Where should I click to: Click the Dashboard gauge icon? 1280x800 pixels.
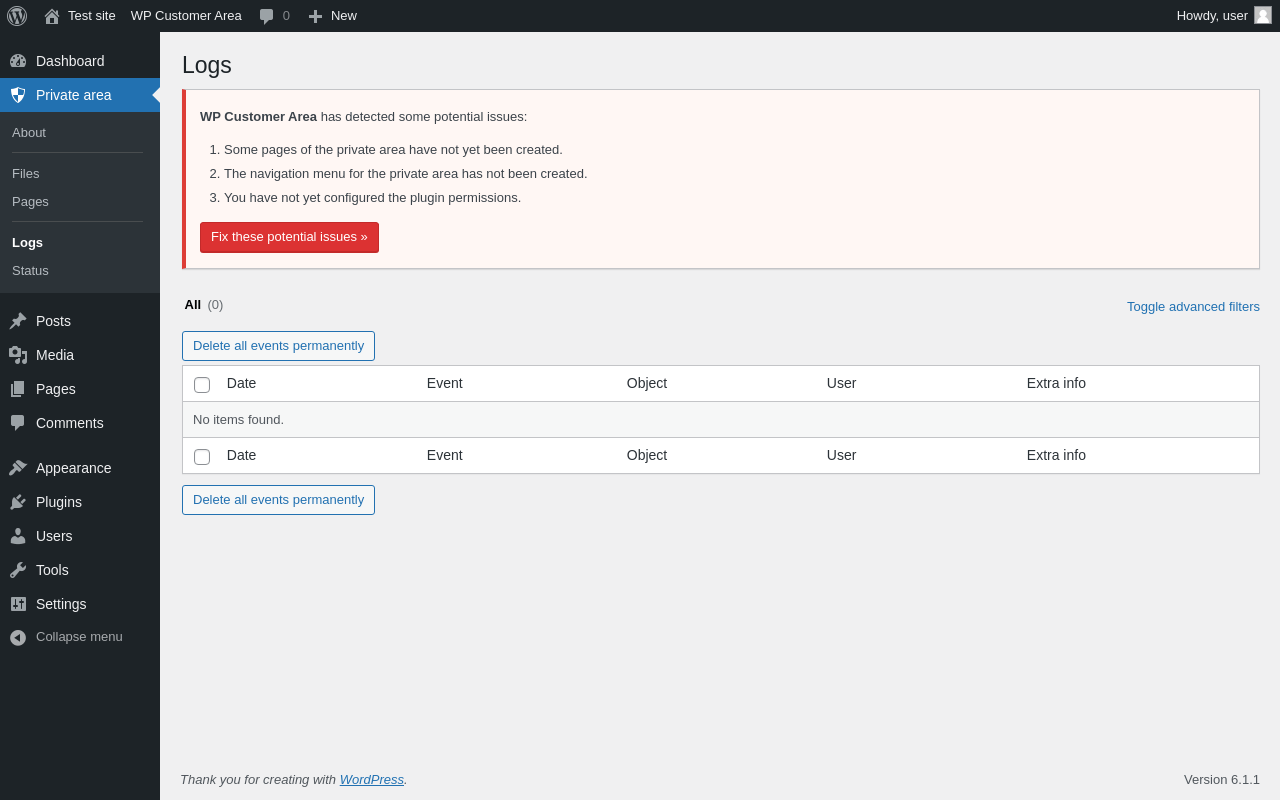tap(18, 61)
